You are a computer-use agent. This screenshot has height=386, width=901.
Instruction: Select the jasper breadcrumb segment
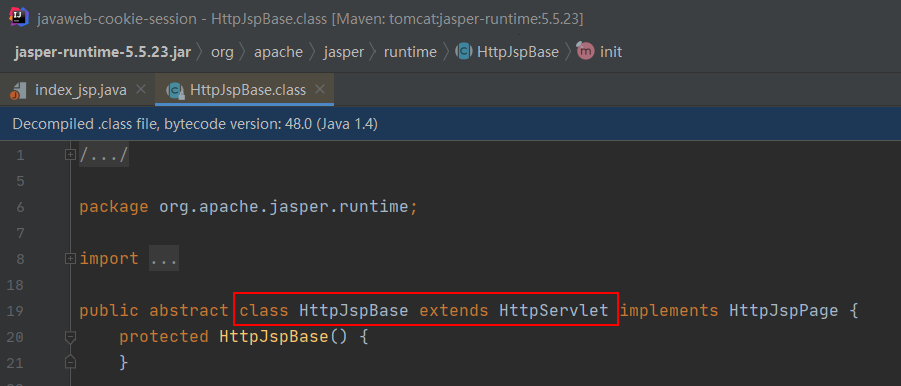pos(344,52)
